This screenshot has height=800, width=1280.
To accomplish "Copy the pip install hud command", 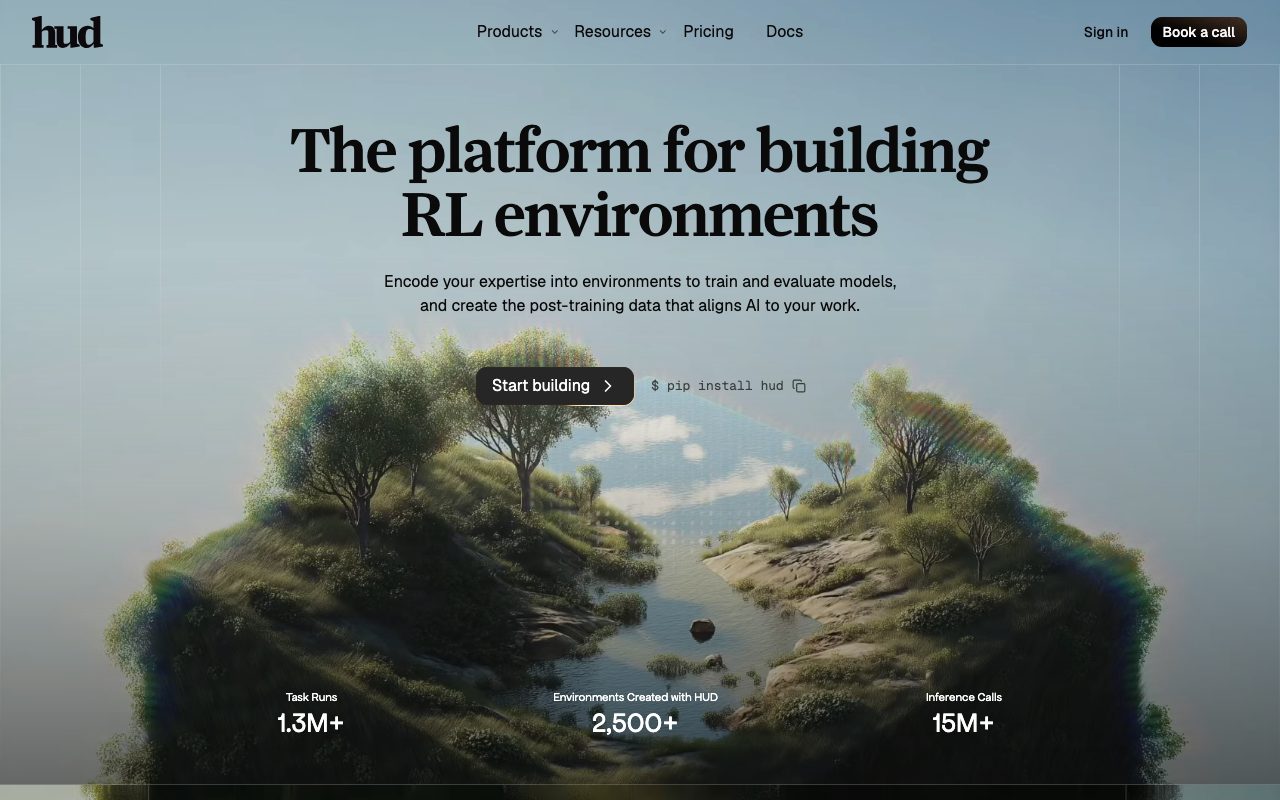I will pyautogui.click(x=799, y=386).
